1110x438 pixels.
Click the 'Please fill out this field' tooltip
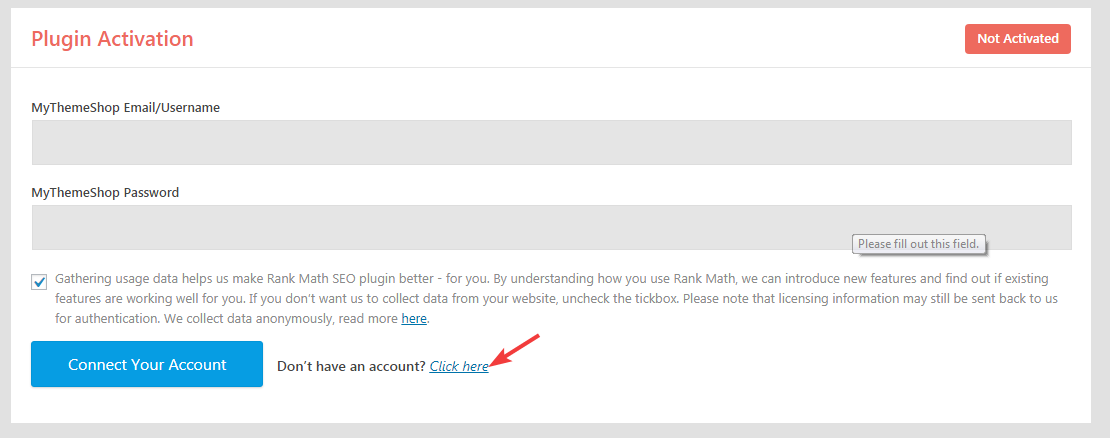[x=919, y=244]
